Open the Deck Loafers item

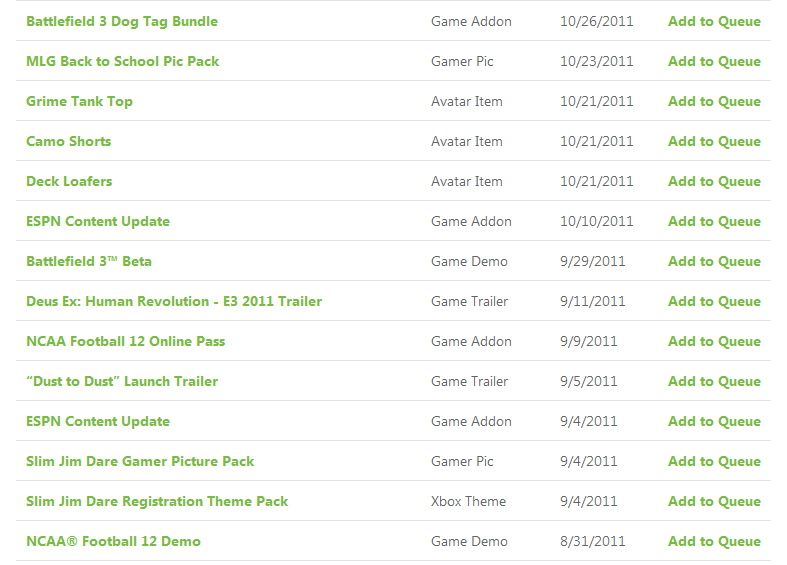pyautogui.click(x=69, y=181)
